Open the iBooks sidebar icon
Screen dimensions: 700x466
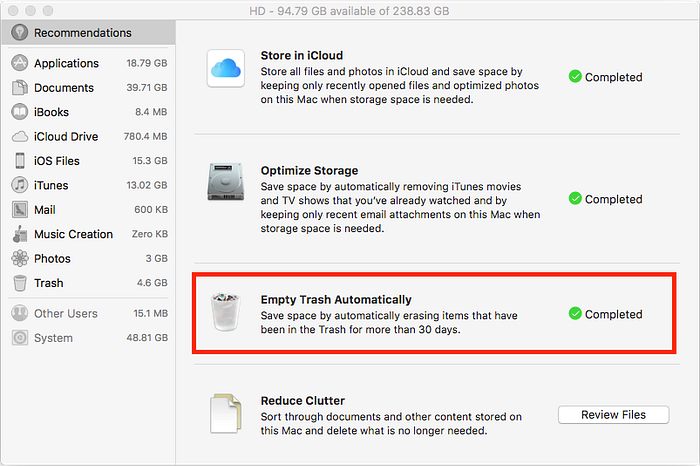coord(20,112)
